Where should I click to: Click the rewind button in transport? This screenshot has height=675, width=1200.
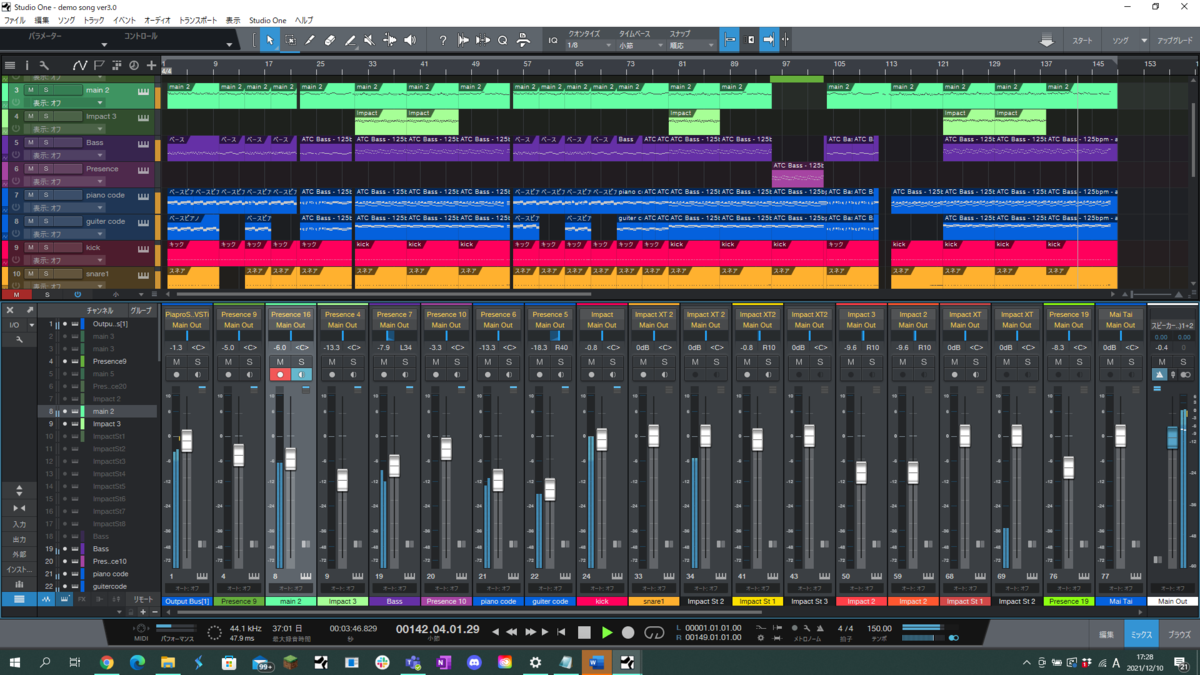point(511,632)
